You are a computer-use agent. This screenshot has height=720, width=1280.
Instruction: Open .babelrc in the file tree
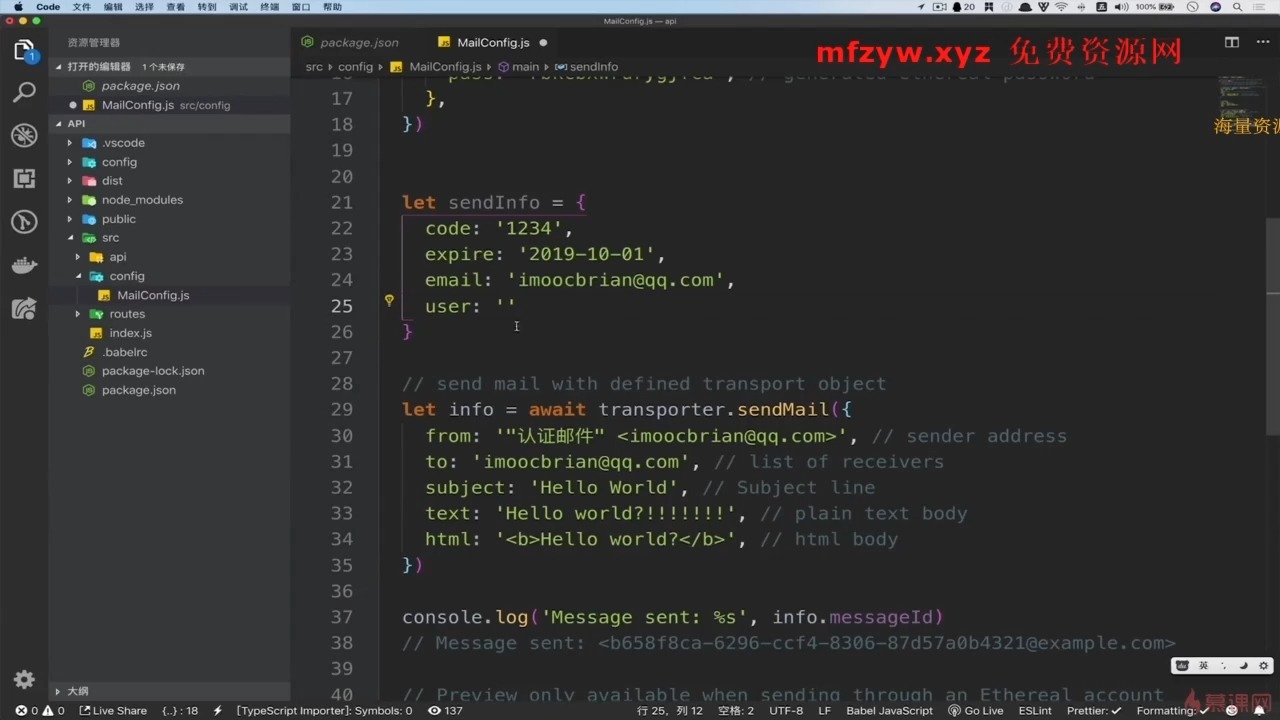(170, 352)
